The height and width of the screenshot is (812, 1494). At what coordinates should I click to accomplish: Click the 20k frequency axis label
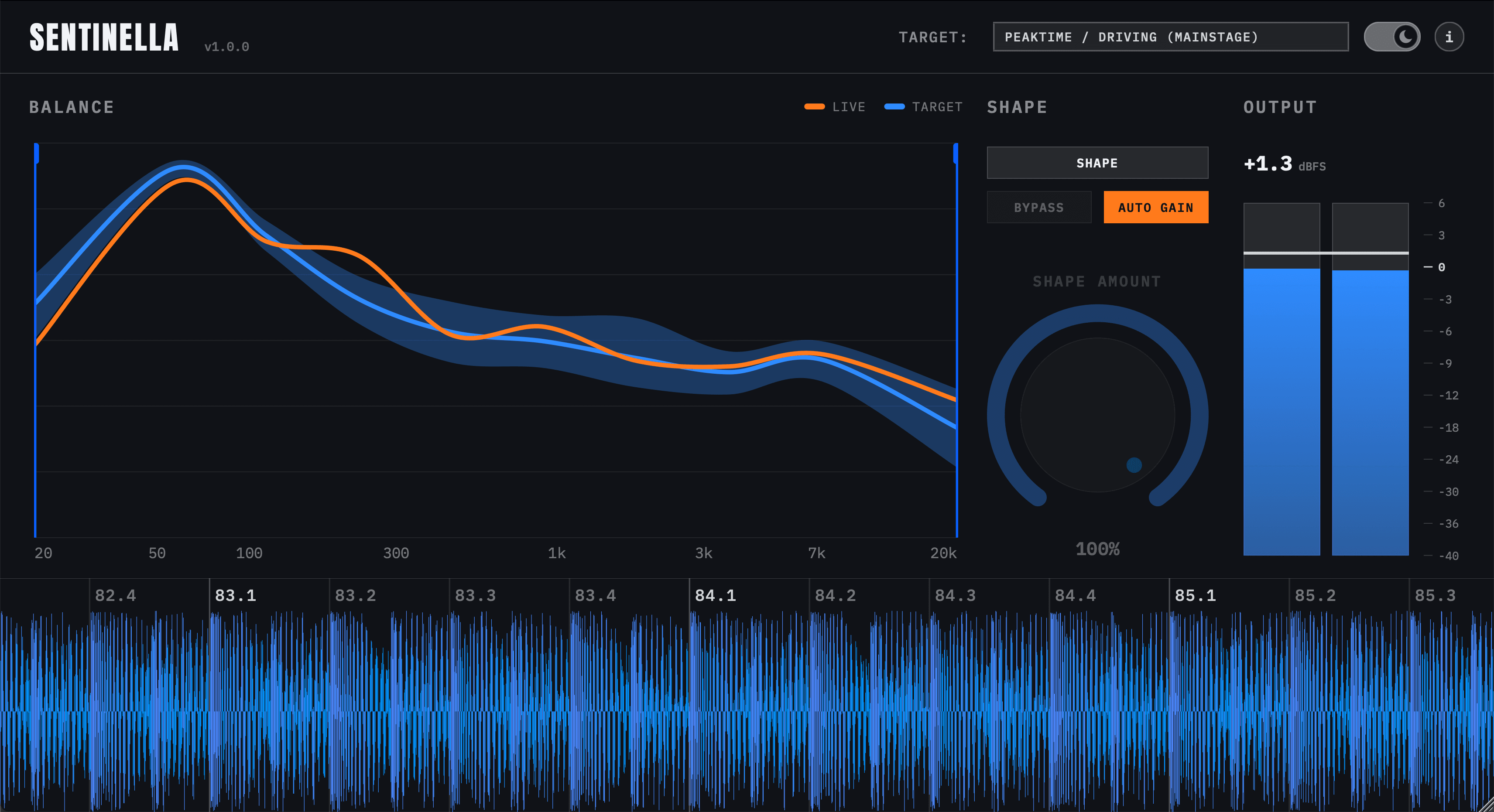pos(943,553)
